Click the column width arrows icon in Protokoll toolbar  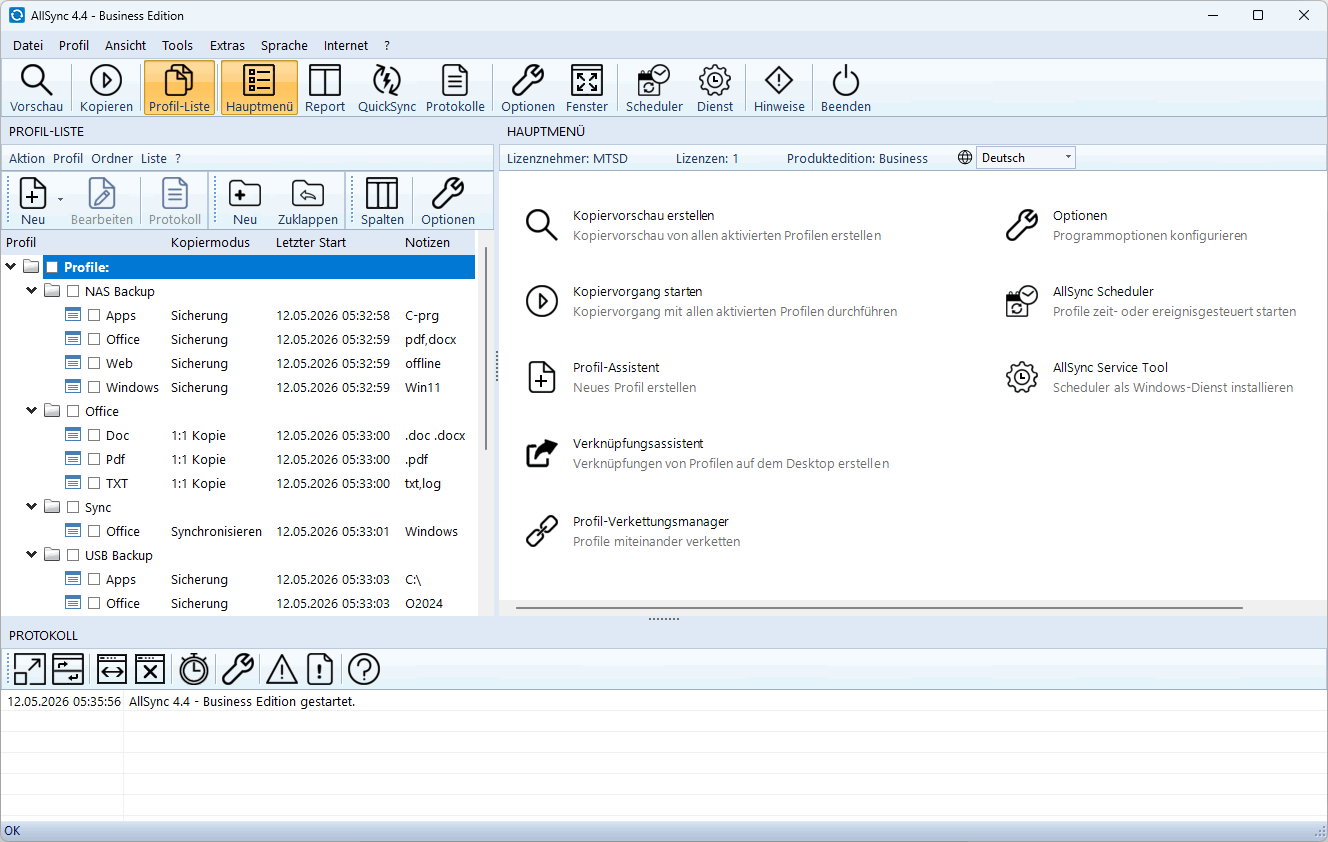112,669
